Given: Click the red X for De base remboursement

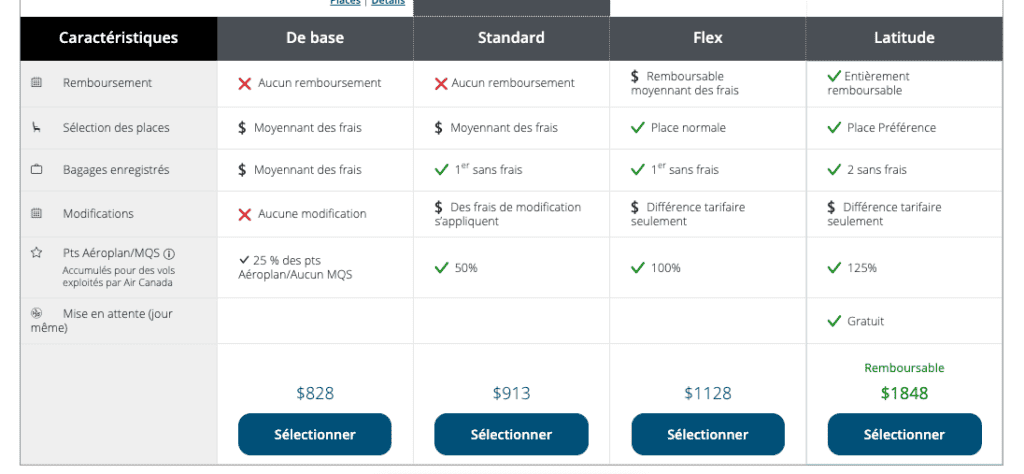Looking at the screenshot, I should 244,84.
